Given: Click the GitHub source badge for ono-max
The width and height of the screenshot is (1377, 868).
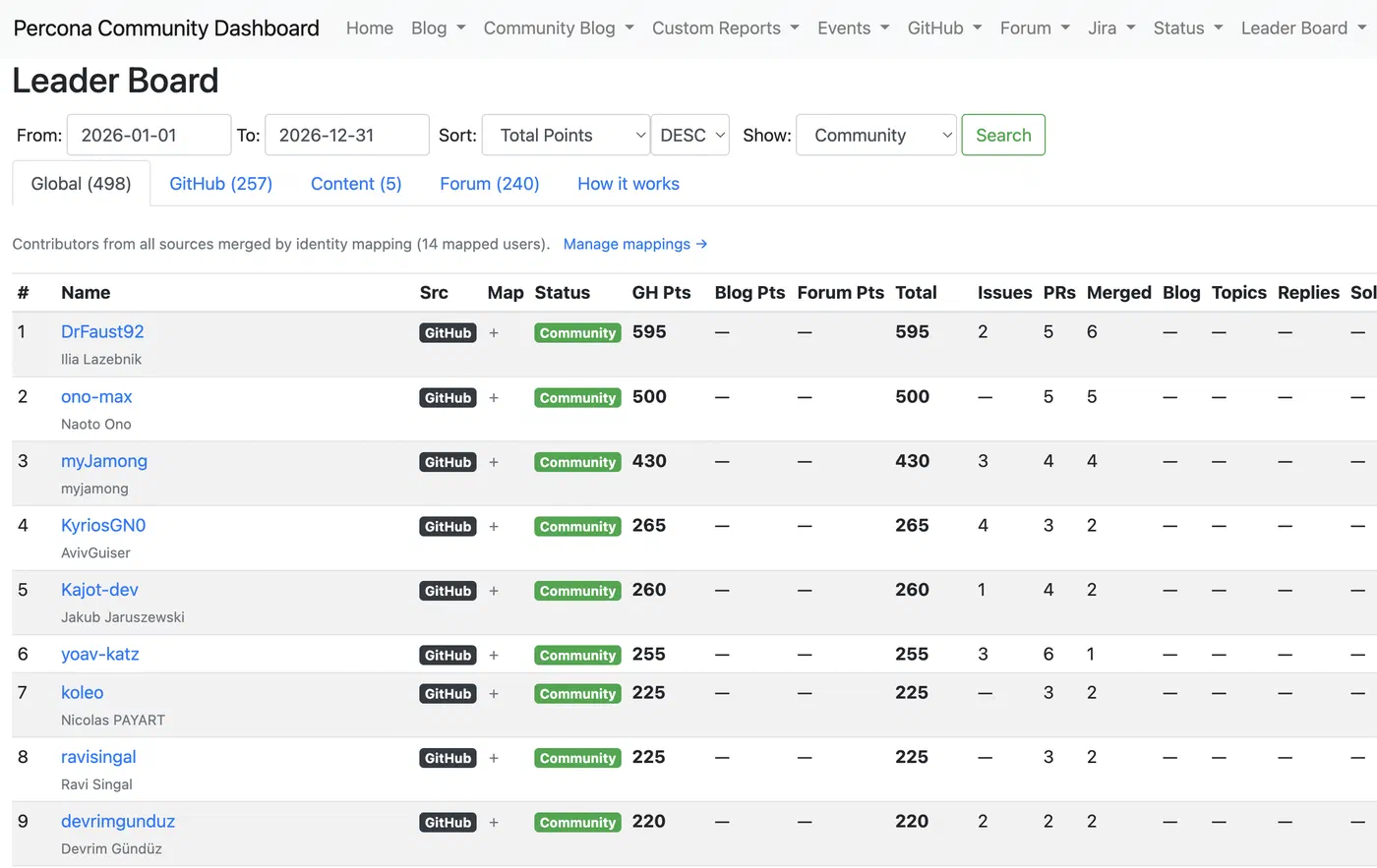Looking at the screenshot, I should (448, 398).
